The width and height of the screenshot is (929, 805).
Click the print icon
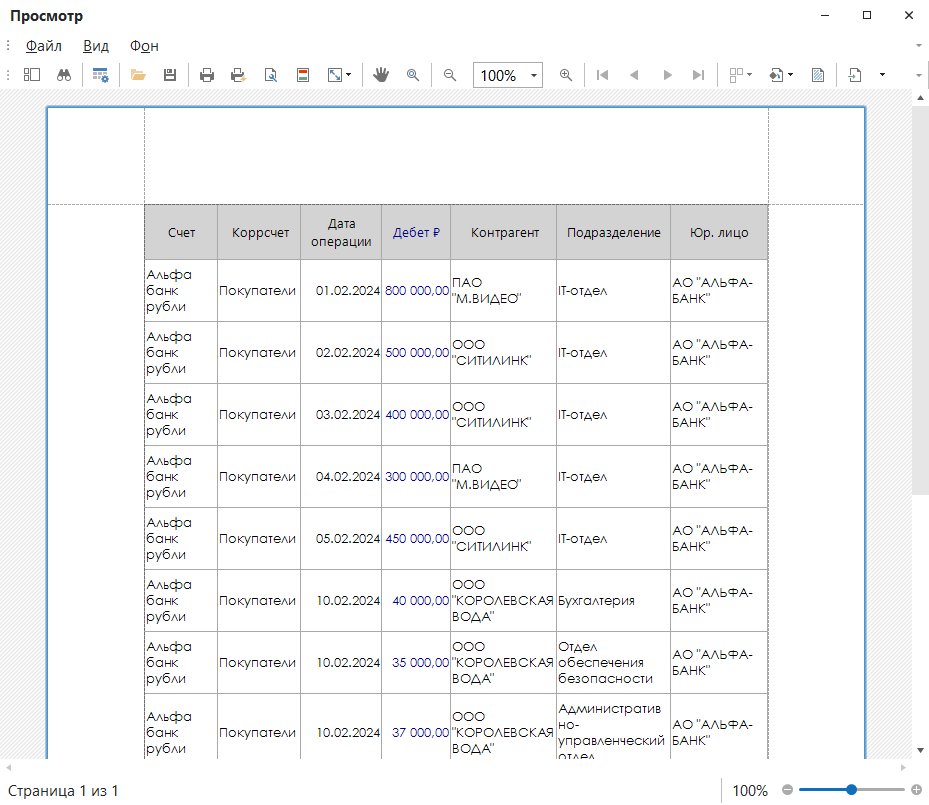click(207, 75)
